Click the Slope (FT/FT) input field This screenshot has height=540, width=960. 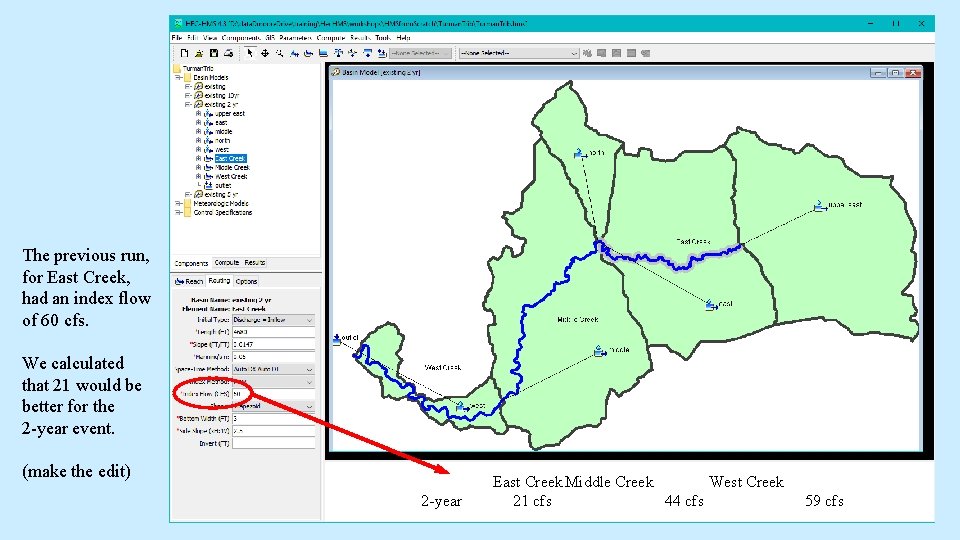click(273, 344)
